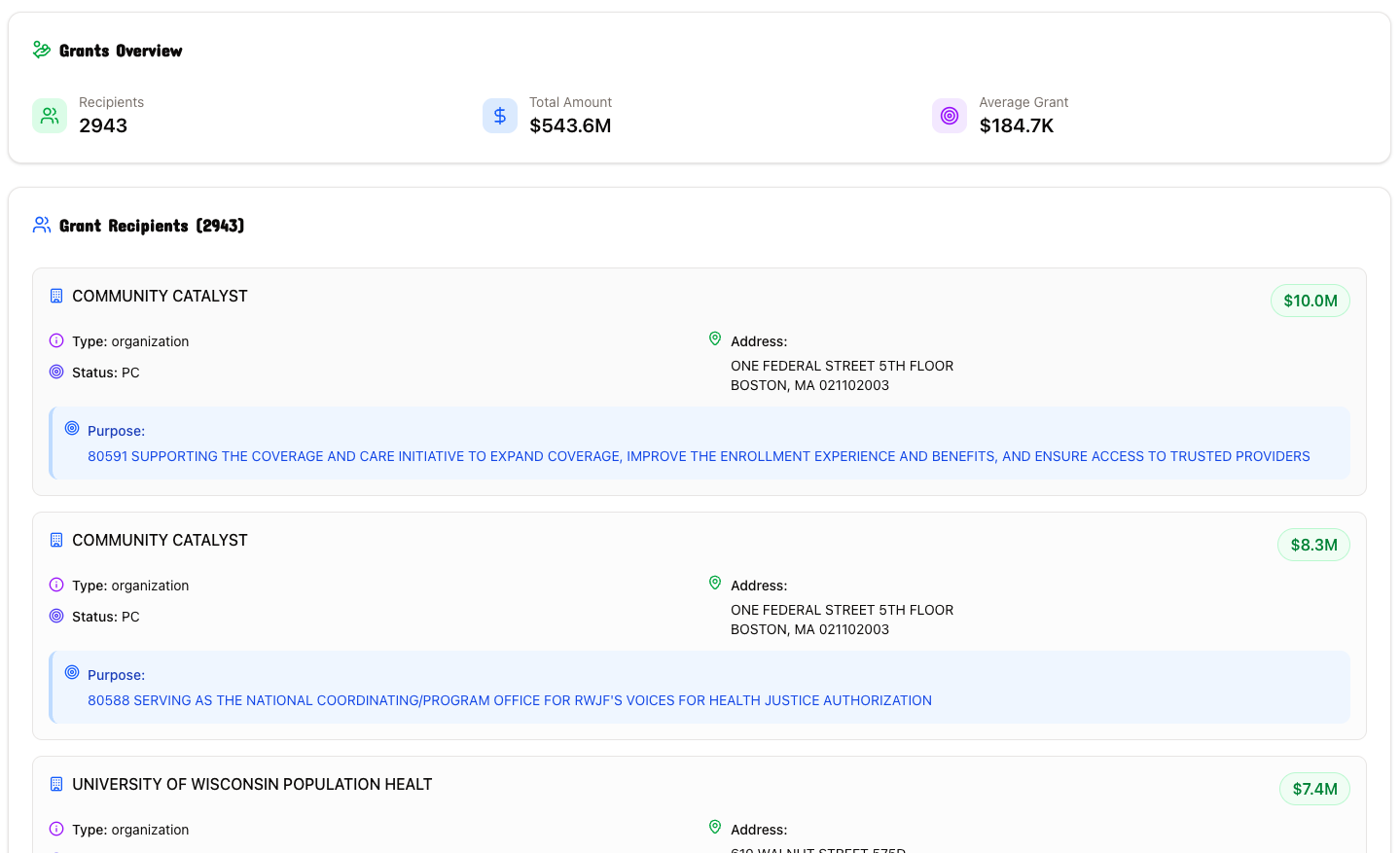This screenshot has width=1400, height=853.
Task: Click Address pin icon in $8.3M card
Action: [715, 583]
